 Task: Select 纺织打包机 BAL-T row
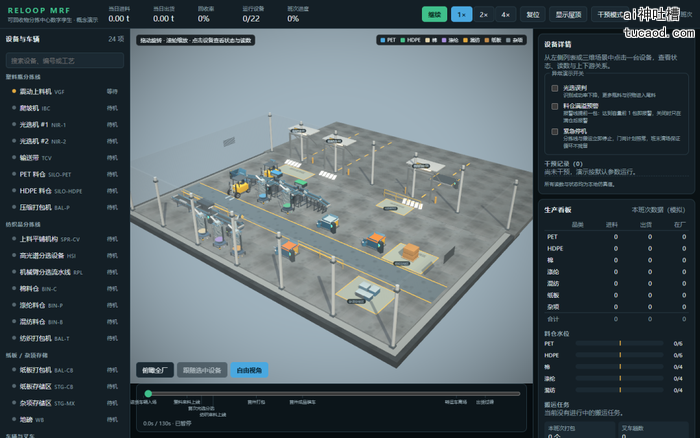(64, 338)
